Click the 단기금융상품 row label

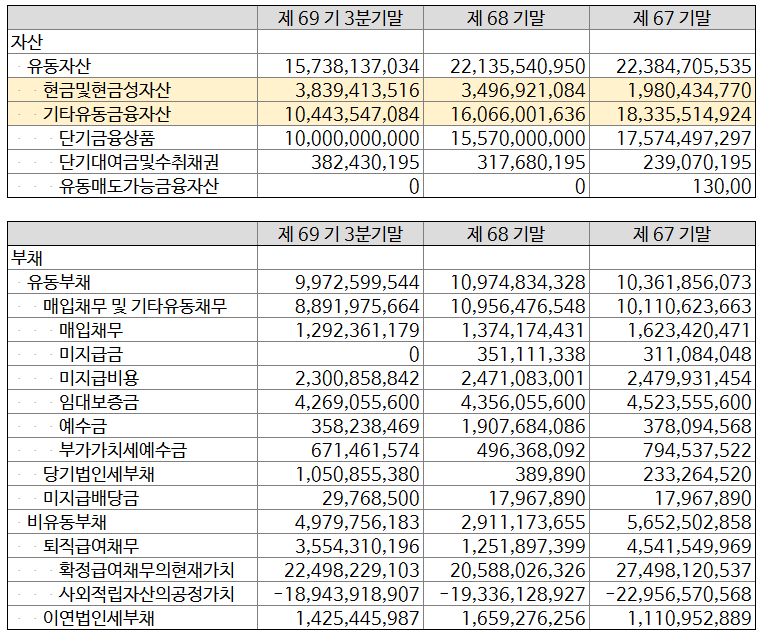point(107,138)
